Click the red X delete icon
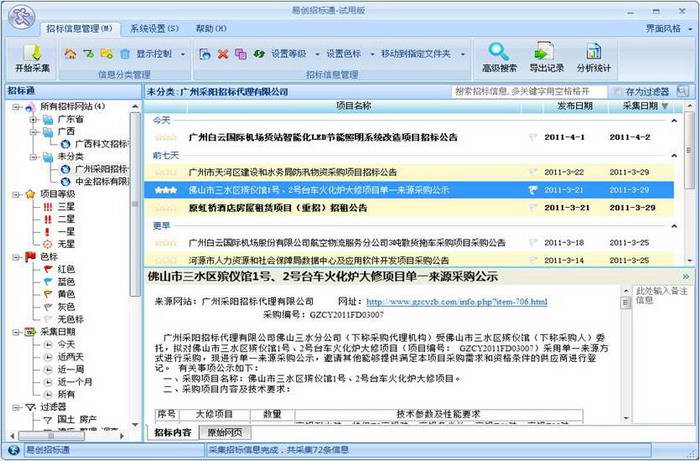The image size is (700, 461). coord(223,54)
